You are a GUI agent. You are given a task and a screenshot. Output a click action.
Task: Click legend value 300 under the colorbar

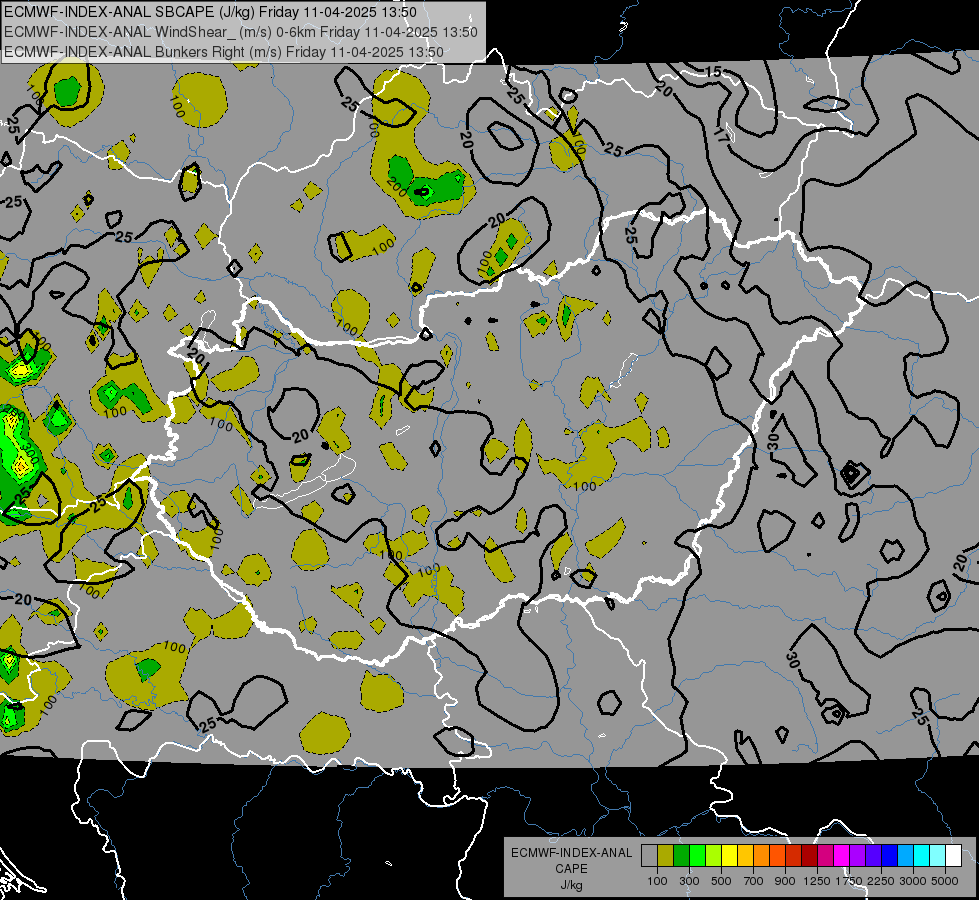[689, 881]
